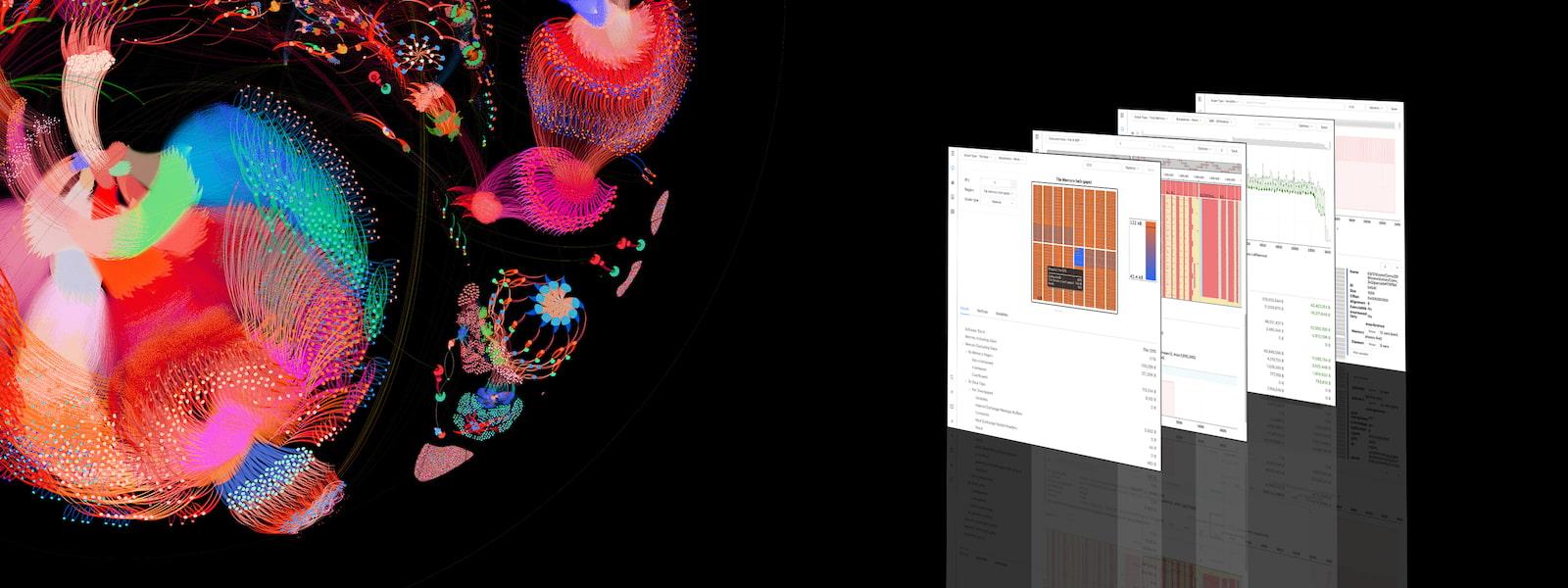Open the Options dropdown in front window
Viewport: 1568px width, 588px height.
pos(1132,168)
